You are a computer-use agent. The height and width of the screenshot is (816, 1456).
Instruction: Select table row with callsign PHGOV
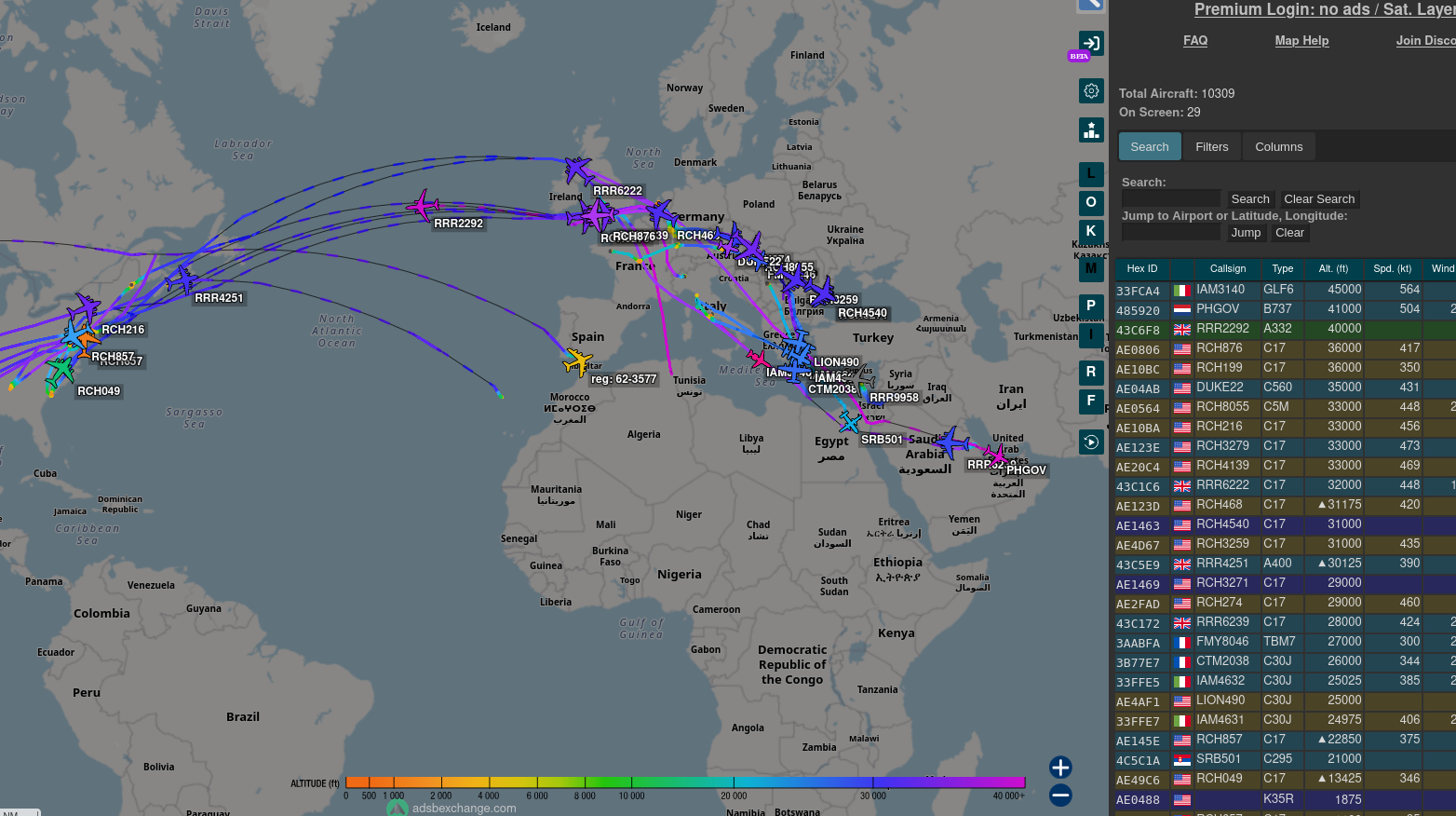click(1286, 309)
